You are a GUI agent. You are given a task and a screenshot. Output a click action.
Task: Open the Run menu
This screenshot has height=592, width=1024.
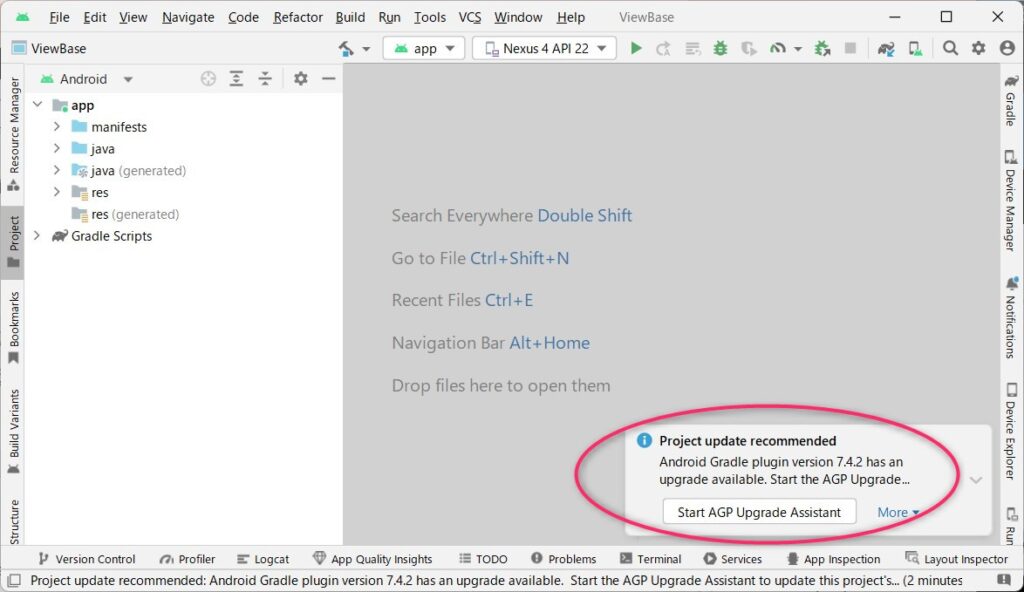[389, 17]
